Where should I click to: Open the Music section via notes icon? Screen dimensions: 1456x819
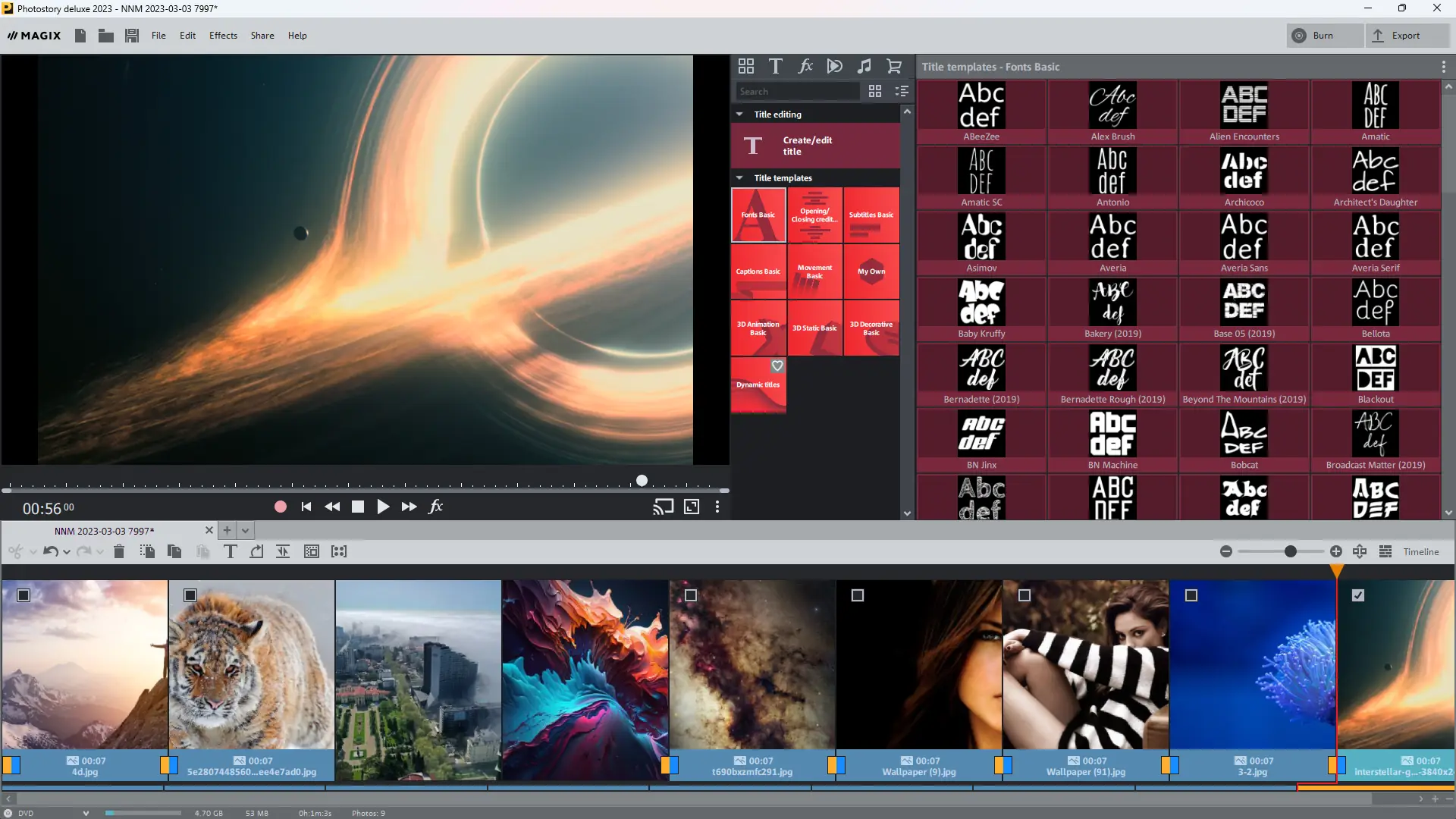coord(864,66)
